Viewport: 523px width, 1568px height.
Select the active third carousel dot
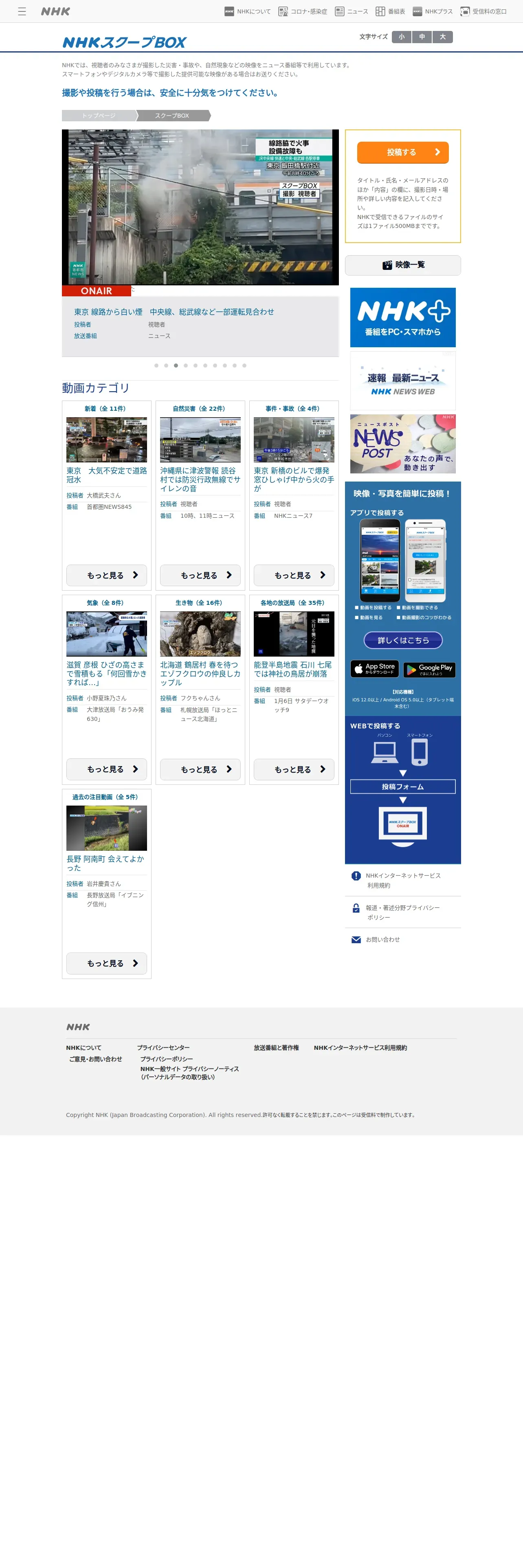(x=176, y=365)
